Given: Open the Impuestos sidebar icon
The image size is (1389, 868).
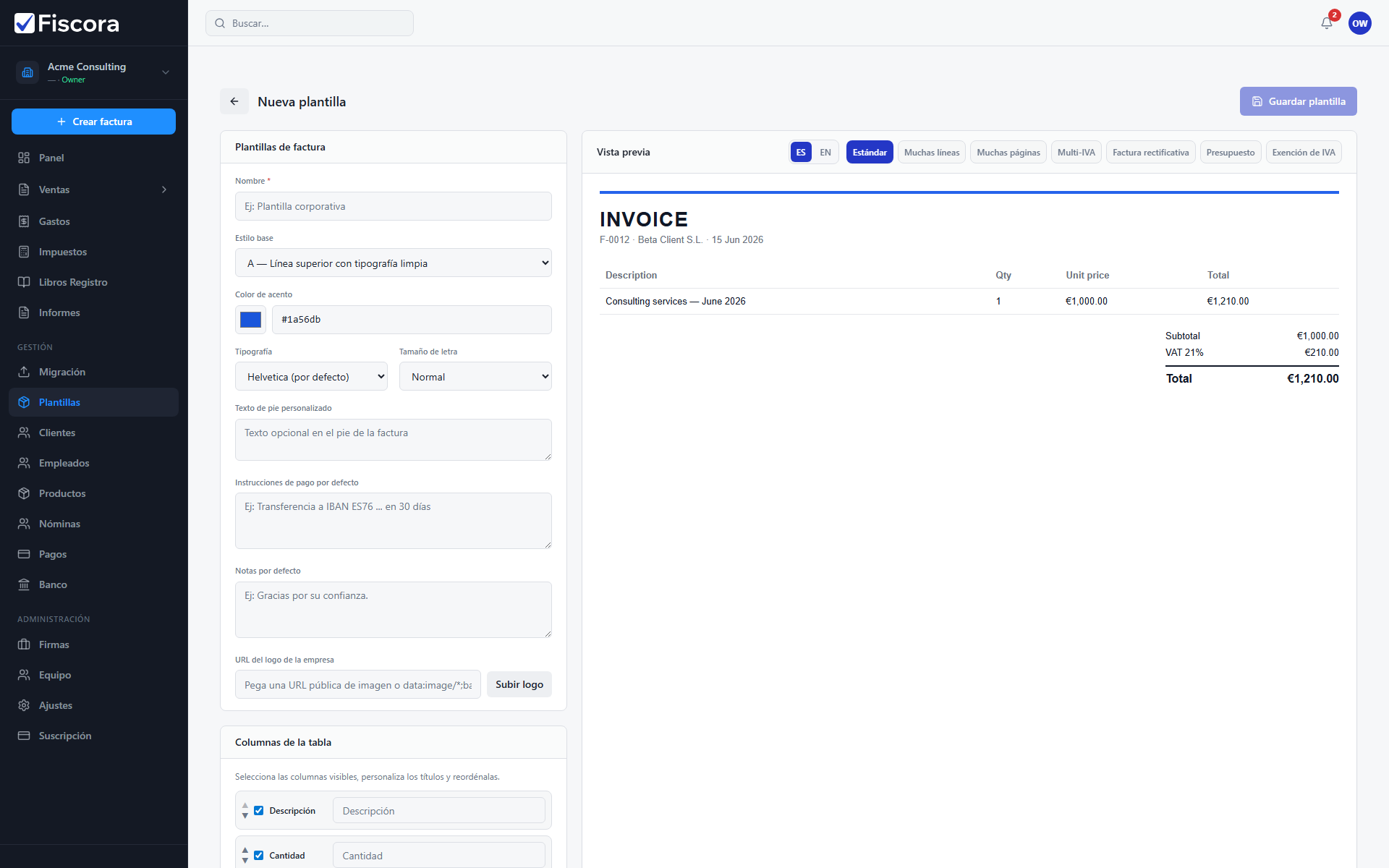Looking at the screenshot, I should [24, 252].
